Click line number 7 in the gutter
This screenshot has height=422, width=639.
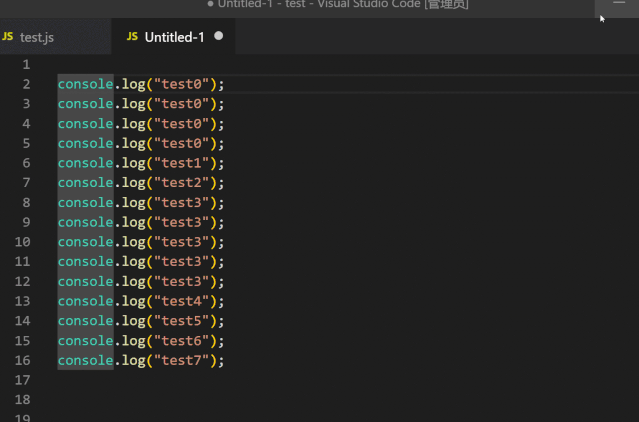(26, 182)
